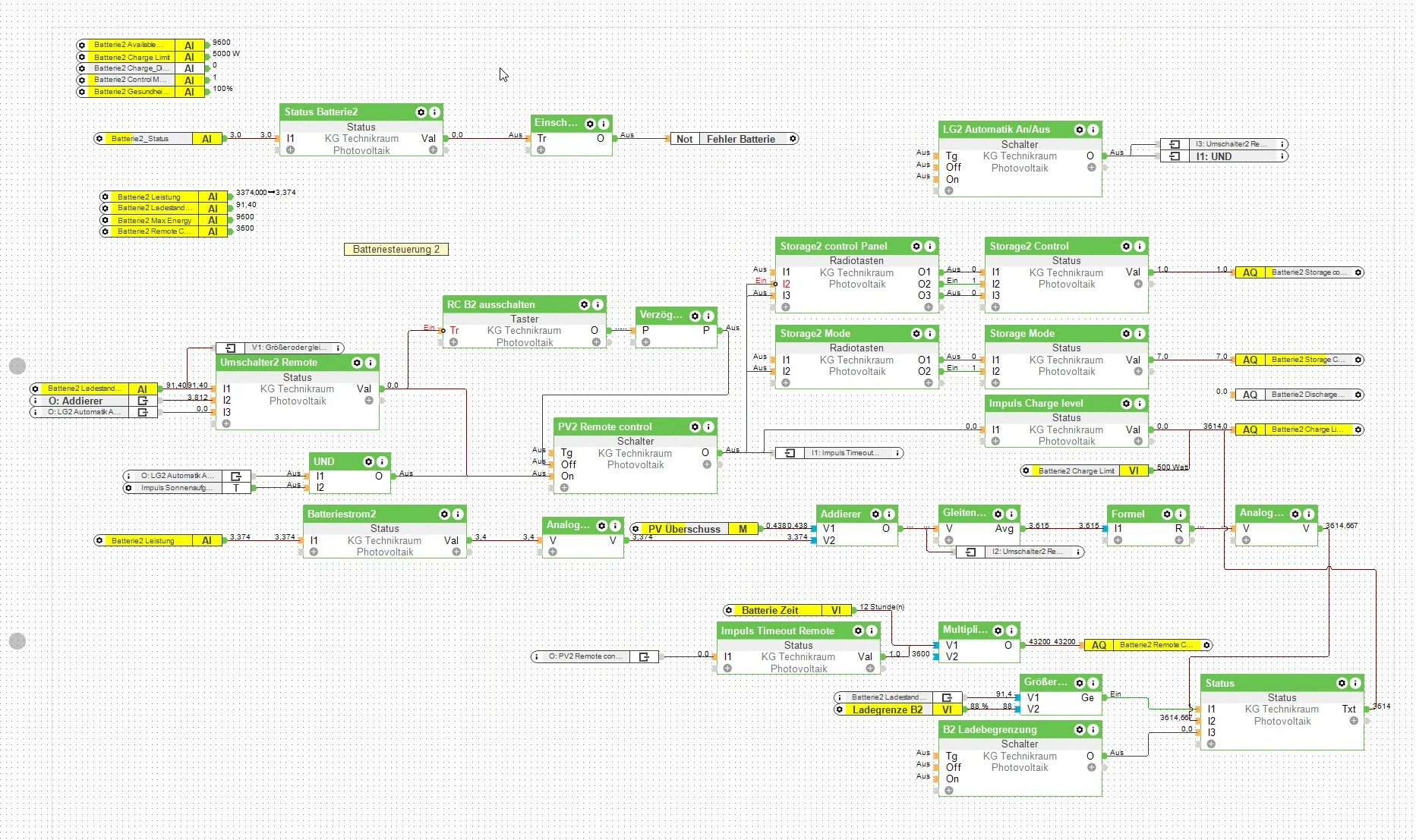Select the Batterie2 Charge Limit AI input
The width and height of the screenshot is (1416, 840).
point(140,57)
